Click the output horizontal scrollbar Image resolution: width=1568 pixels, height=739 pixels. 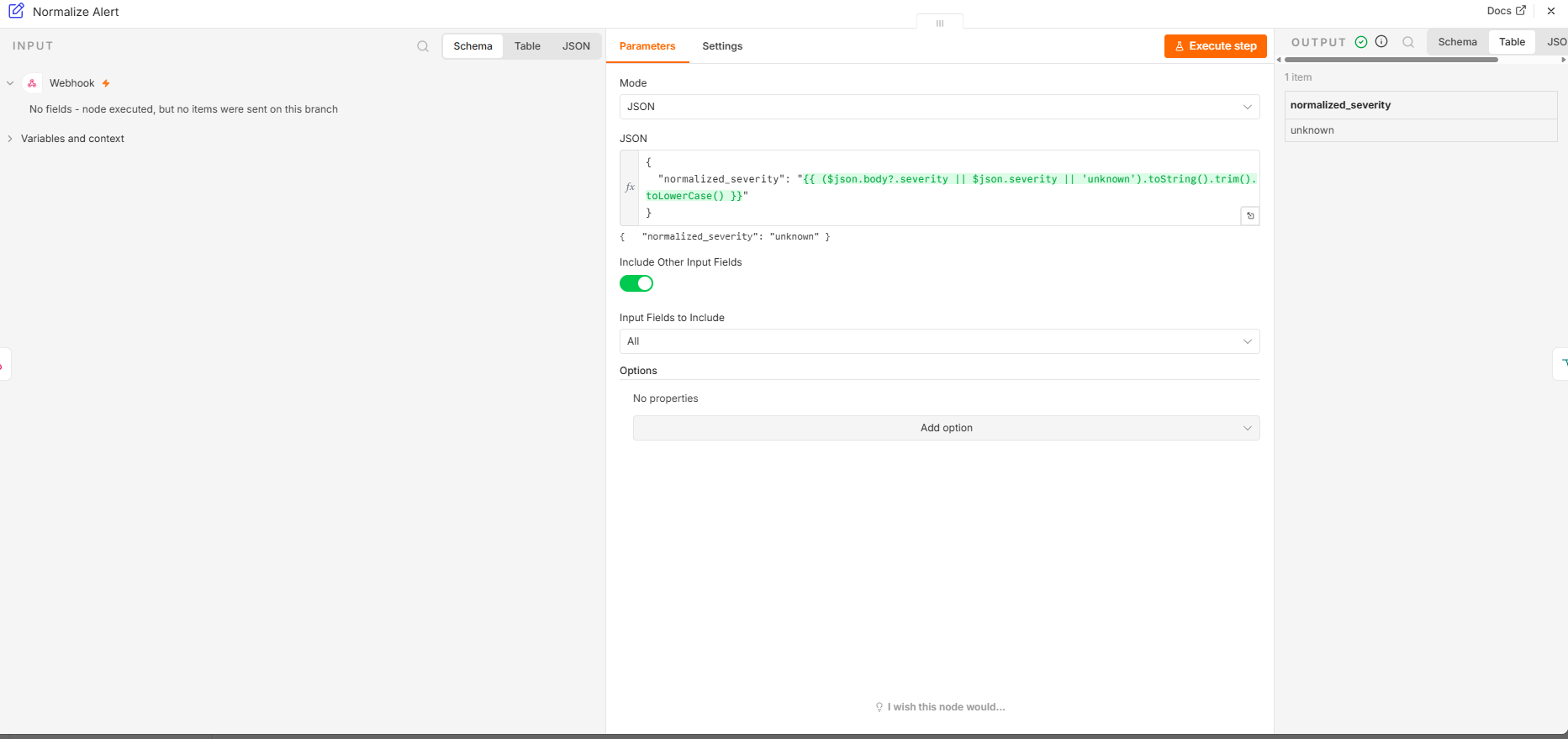[1391, 60]
